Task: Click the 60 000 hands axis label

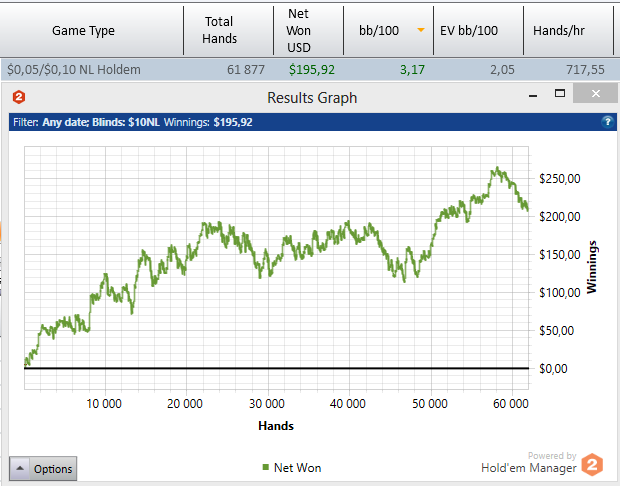Action: (511, 403)
